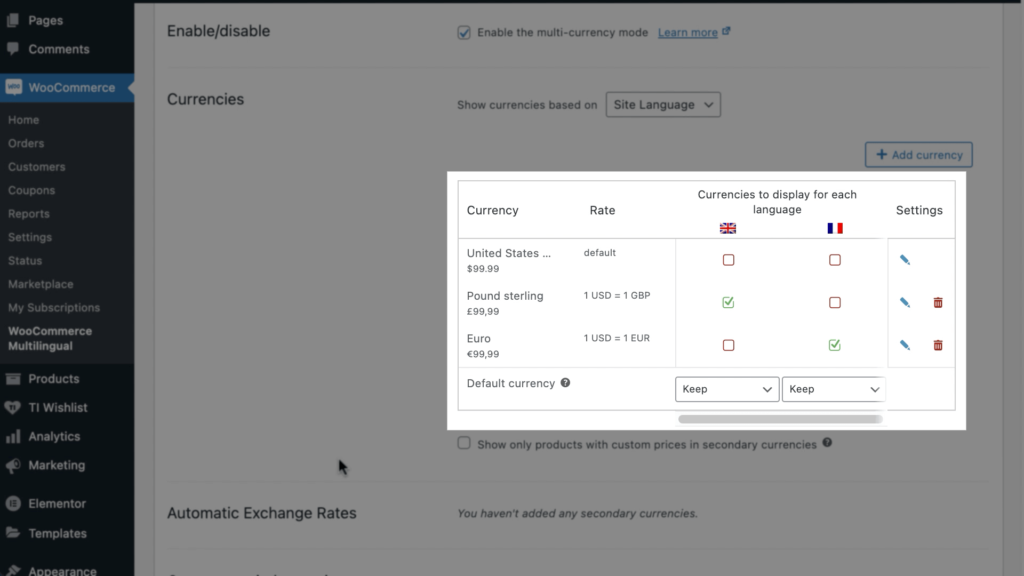Edit the United States dollar currency
Screen dimensions: 1024x576
coord(904,260)
